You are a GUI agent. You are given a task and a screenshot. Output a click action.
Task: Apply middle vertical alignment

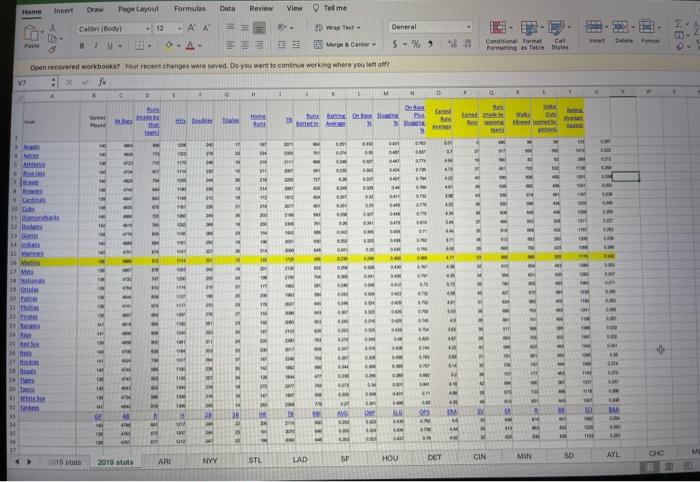pyautogui.click(x=245, y=28)
